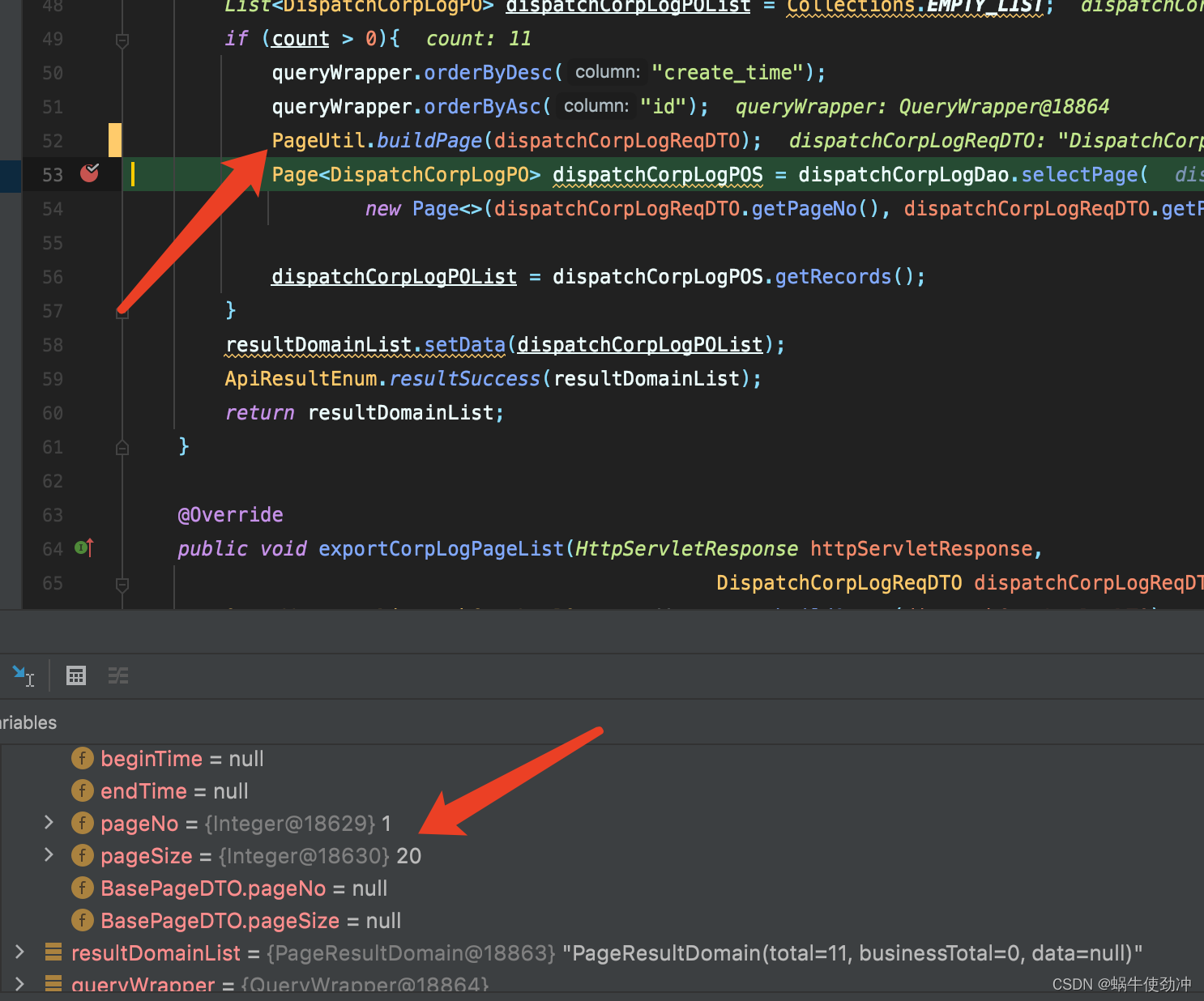The image size is (1204, 1001).
Task: Click the yellow change marker on line 52
Action: point(115,140)
